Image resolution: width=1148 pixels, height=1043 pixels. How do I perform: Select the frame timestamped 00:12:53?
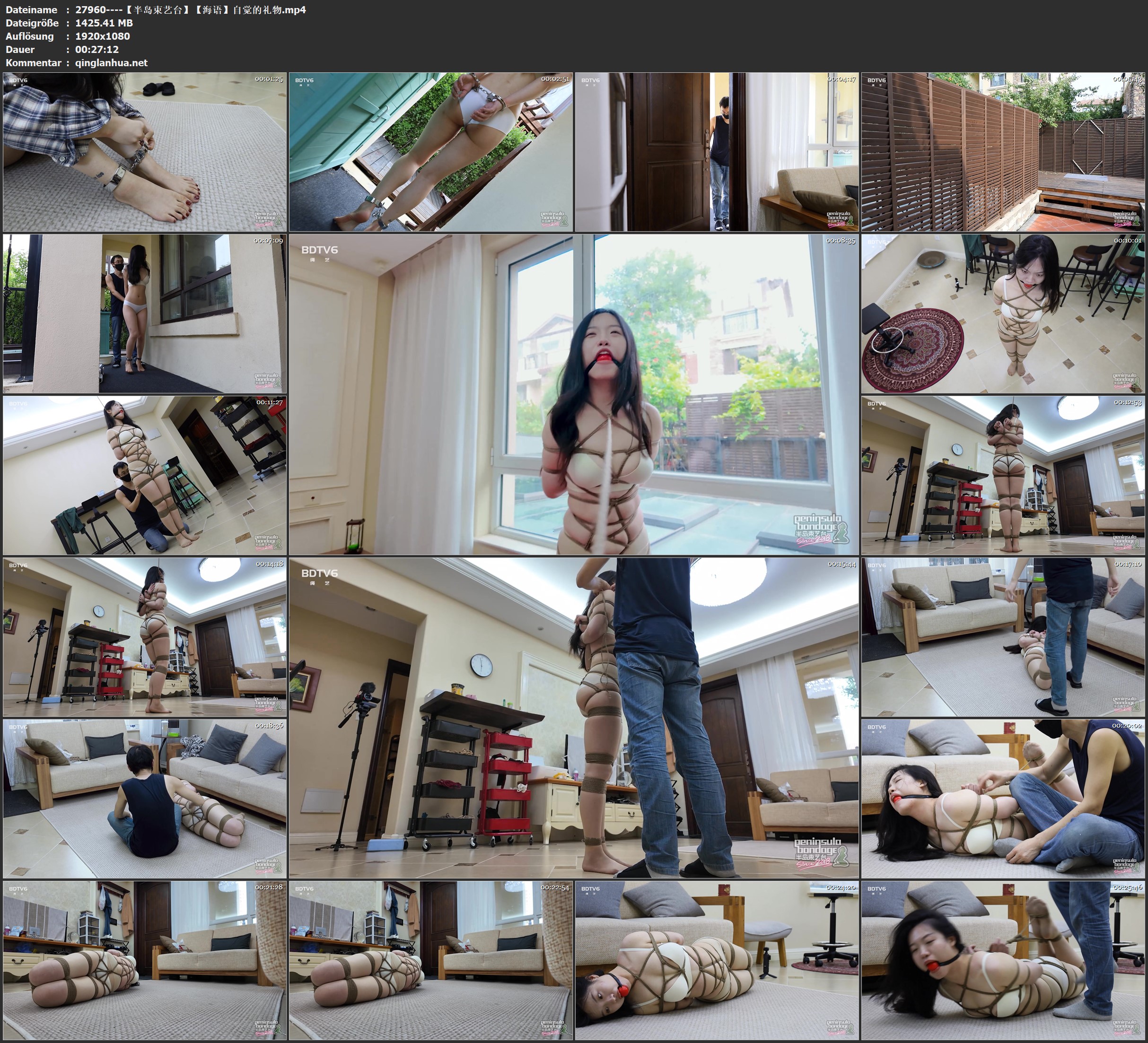(1003, 475)
